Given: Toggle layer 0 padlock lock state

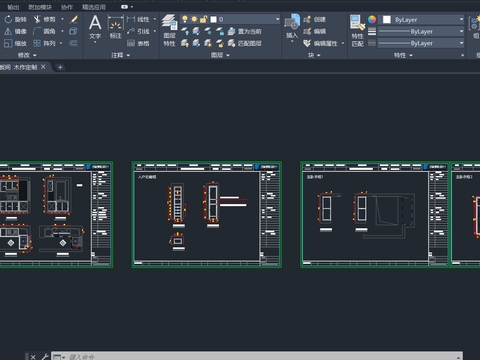Looking at the screenshot, I should [x=203, y=19].
